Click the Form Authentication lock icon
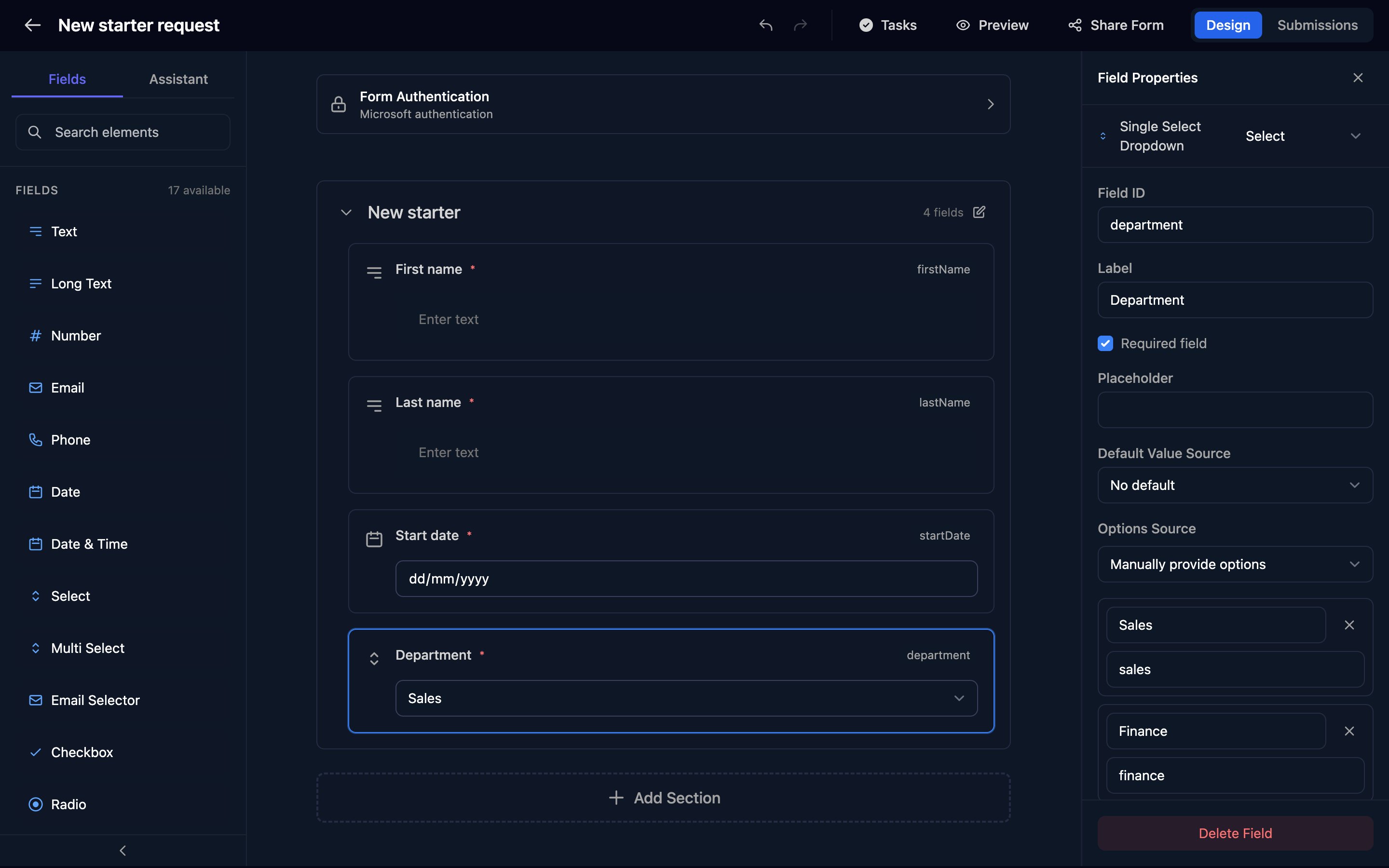The image size is (1389, 868). [x=339, y=105]
